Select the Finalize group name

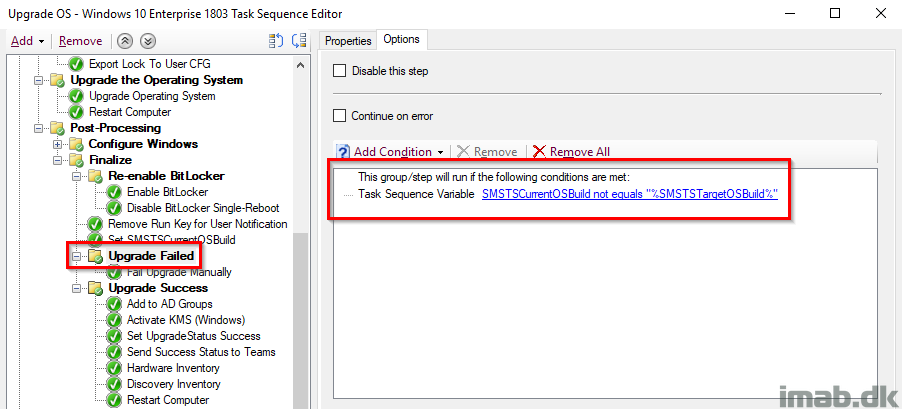click(110, 160)
